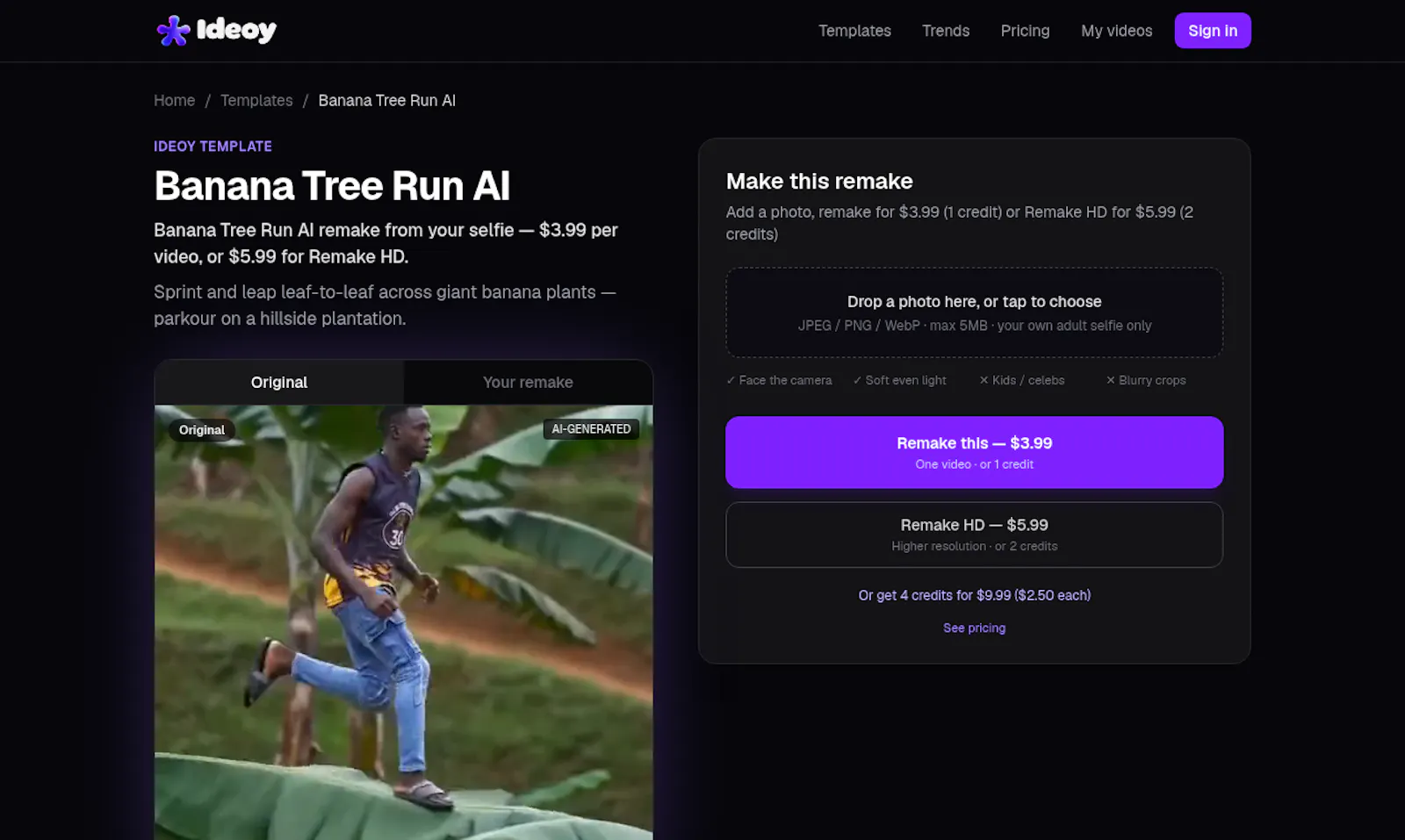The width and height of the screenshot is (1405, 840).
Task: Open the 4 credits for $9.99 link
Action: click(974, 595)
